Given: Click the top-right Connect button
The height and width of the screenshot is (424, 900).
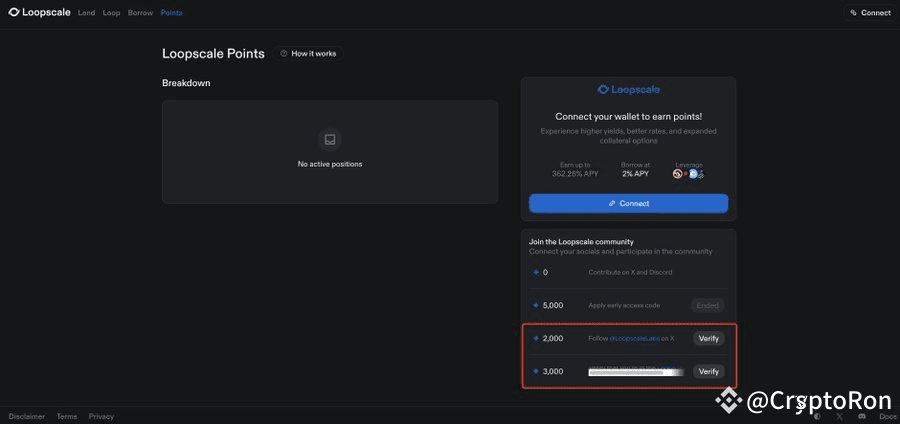Looking at the screenshot, I should pos(869,13).
